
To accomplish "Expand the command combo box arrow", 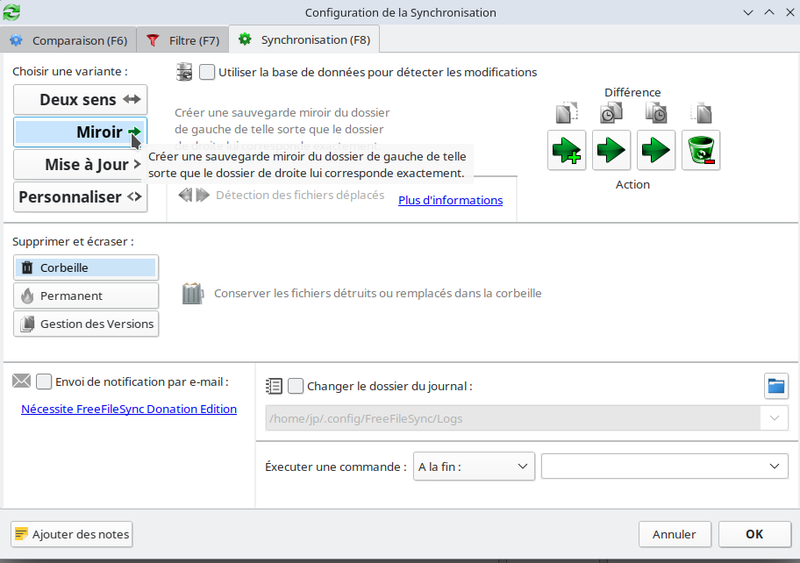I will click(774, 467).
